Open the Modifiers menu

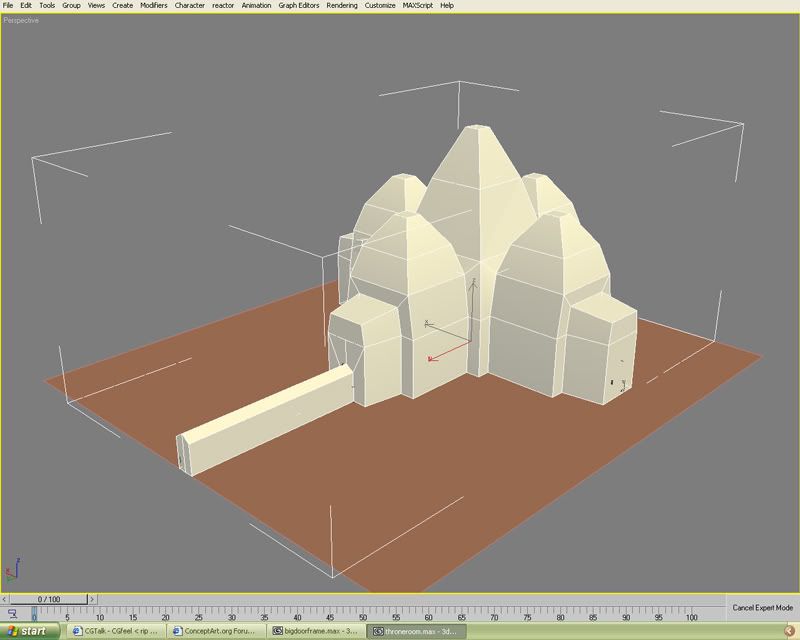point(153,5)
